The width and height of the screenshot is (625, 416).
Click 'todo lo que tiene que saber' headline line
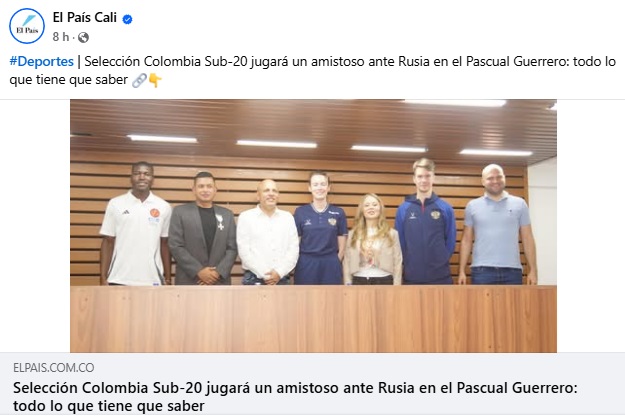tap(109, 406)
